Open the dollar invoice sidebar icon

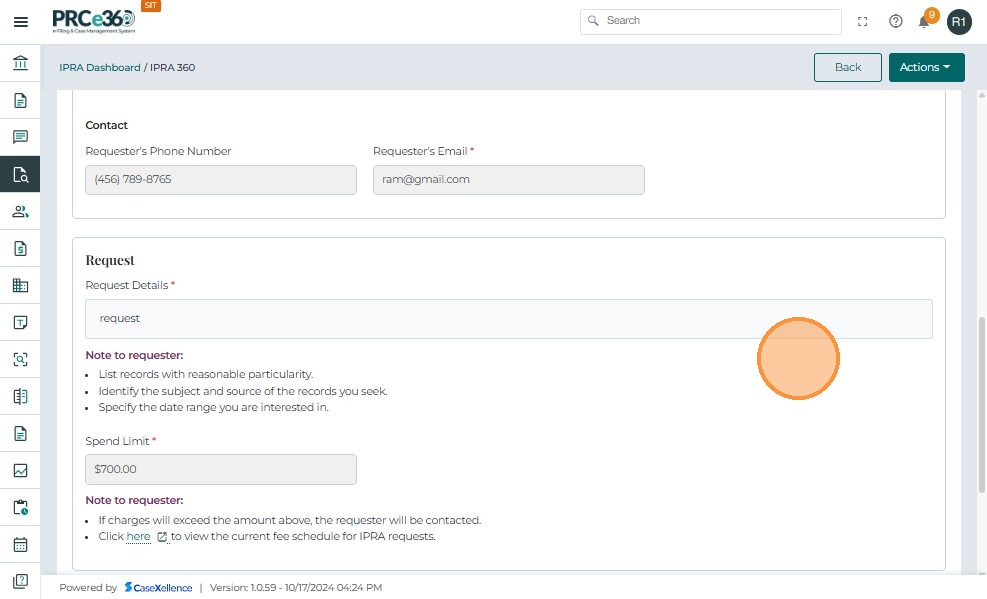pyautogui.click(x=20, y=248)
